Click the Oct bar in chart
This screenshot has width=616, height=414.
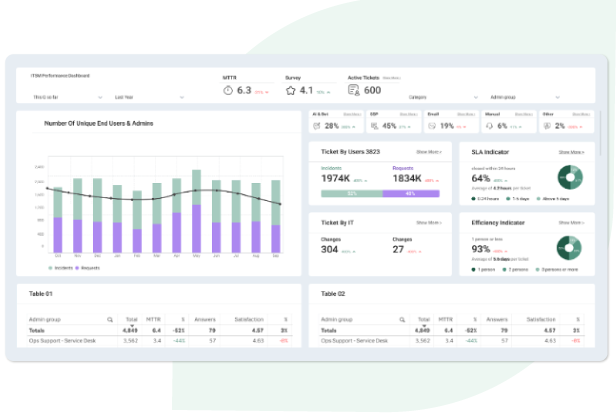(58, 220)
